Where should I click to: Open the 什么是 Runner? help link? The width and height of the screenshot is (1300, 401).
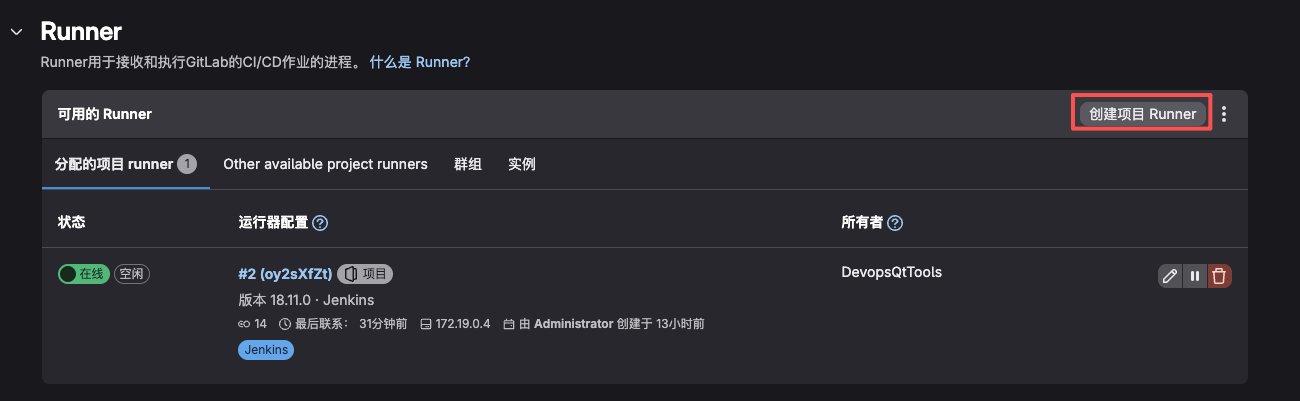point(420,62)
